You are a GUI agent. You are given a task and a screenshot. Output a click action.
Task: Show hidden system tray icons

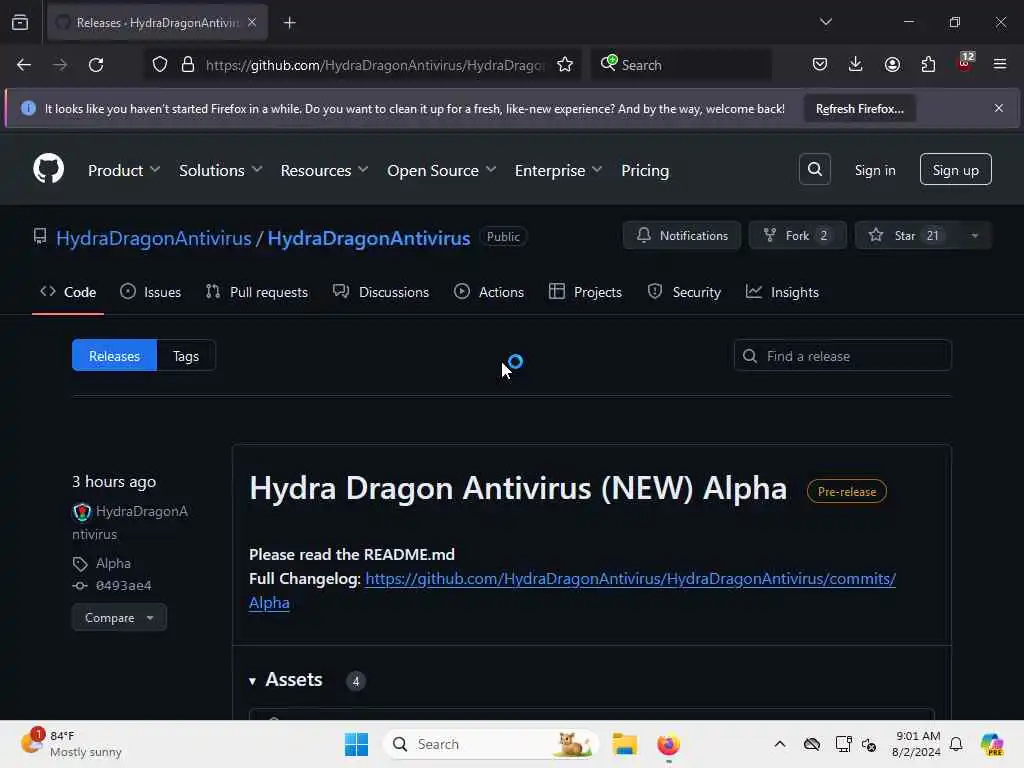click(780, 744)
